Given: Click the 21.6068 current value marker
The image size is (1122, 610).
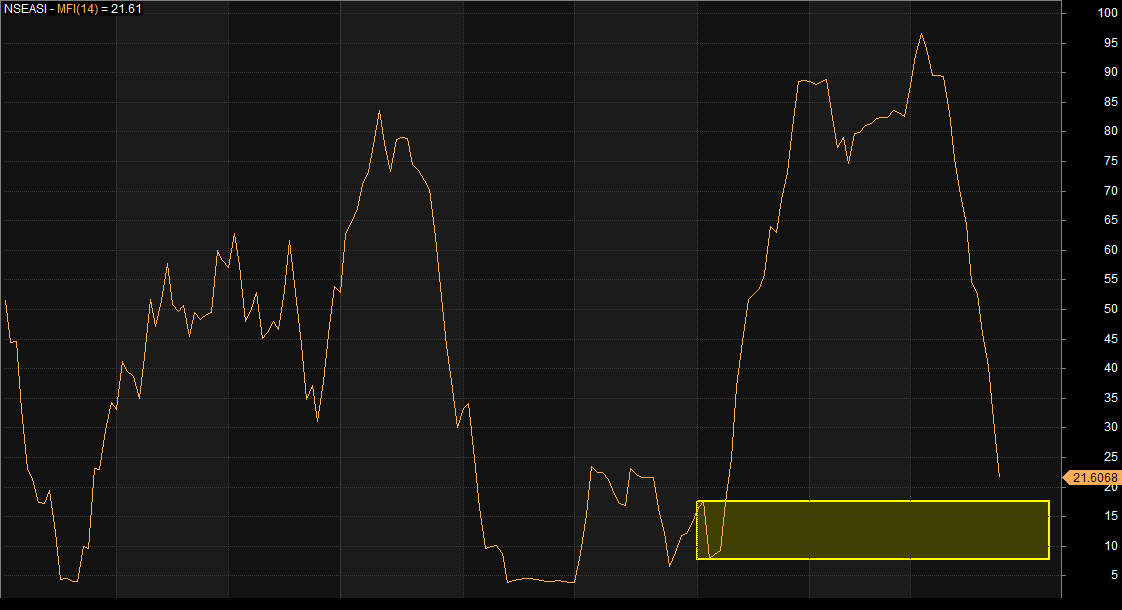Looking at the screenshot, I should tap(1092, 478).
